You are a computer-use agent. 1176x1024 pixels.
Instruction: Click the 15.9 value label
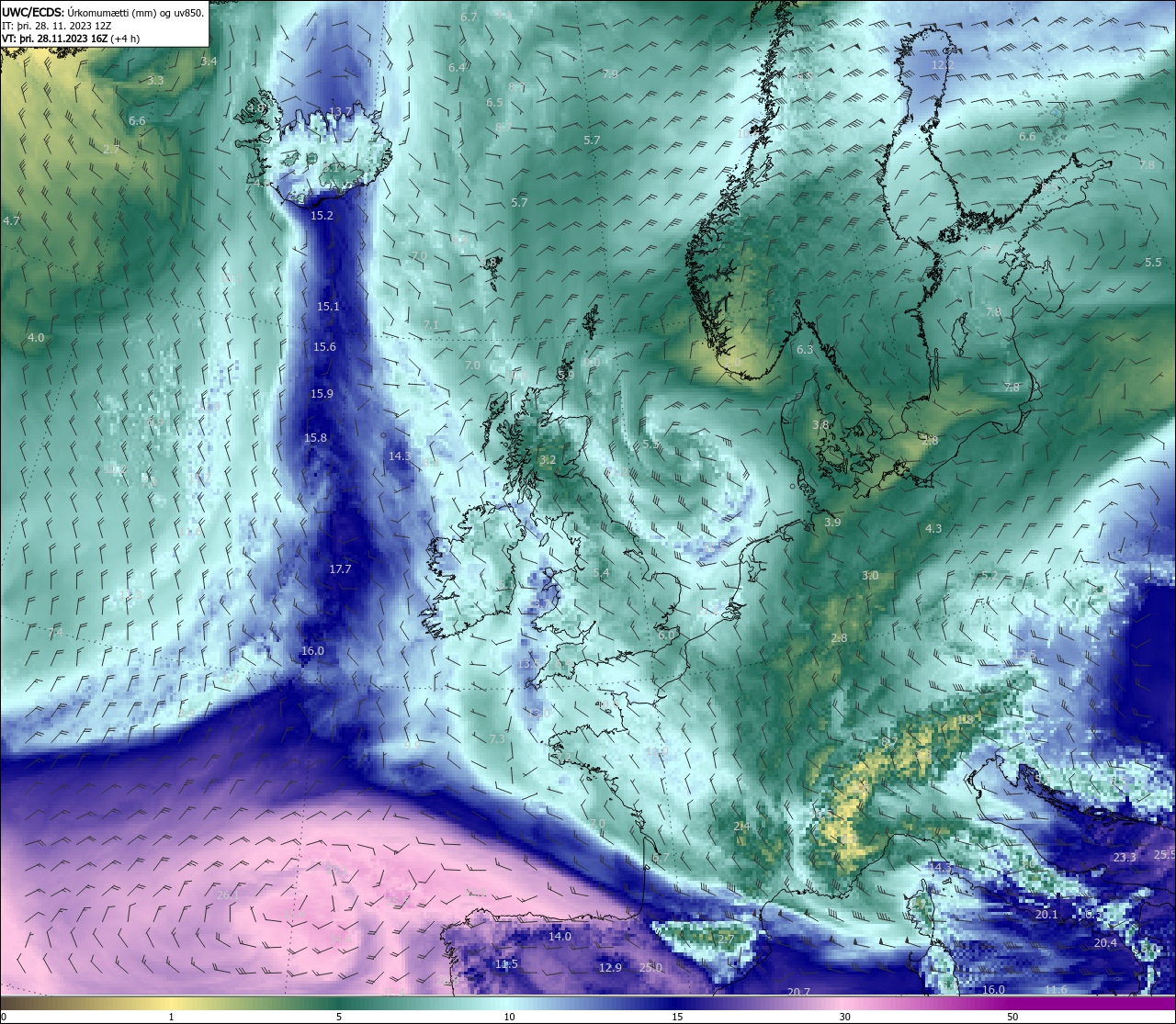[x=322, y=394]
